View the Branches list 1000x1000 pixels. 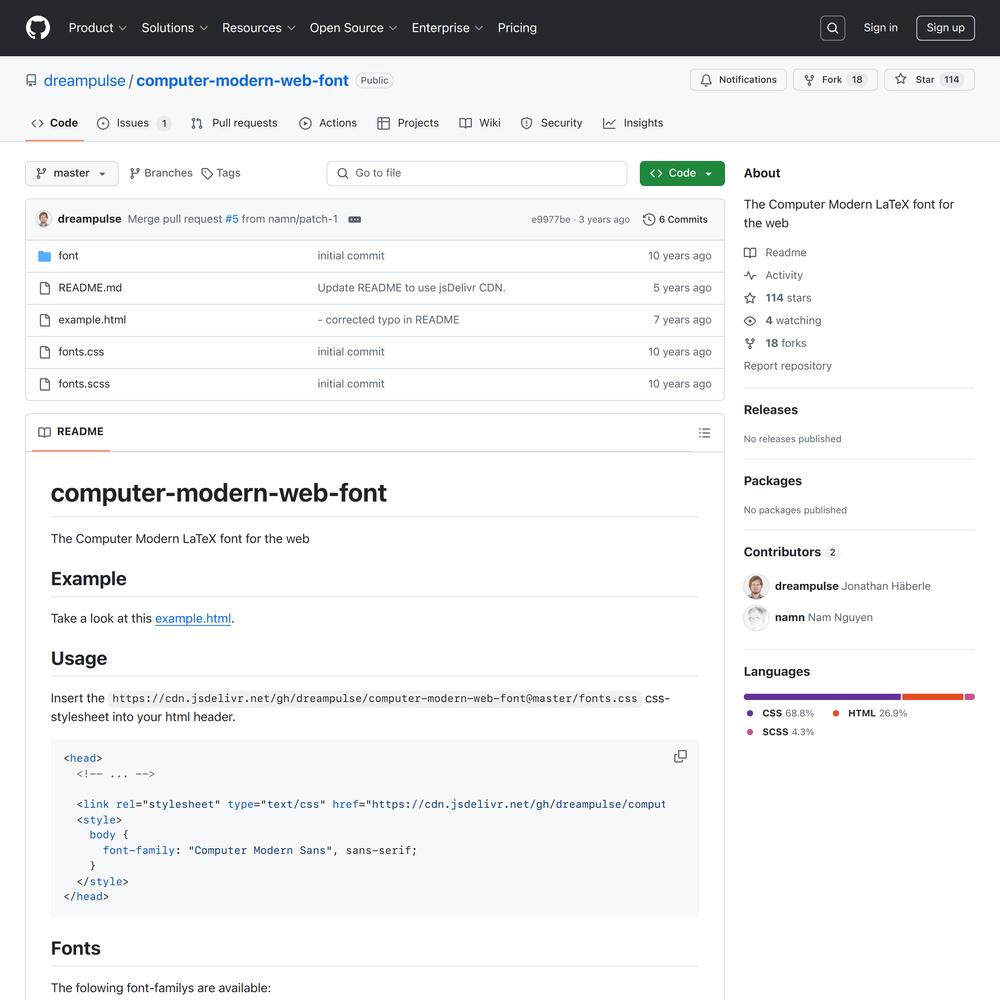161,173
